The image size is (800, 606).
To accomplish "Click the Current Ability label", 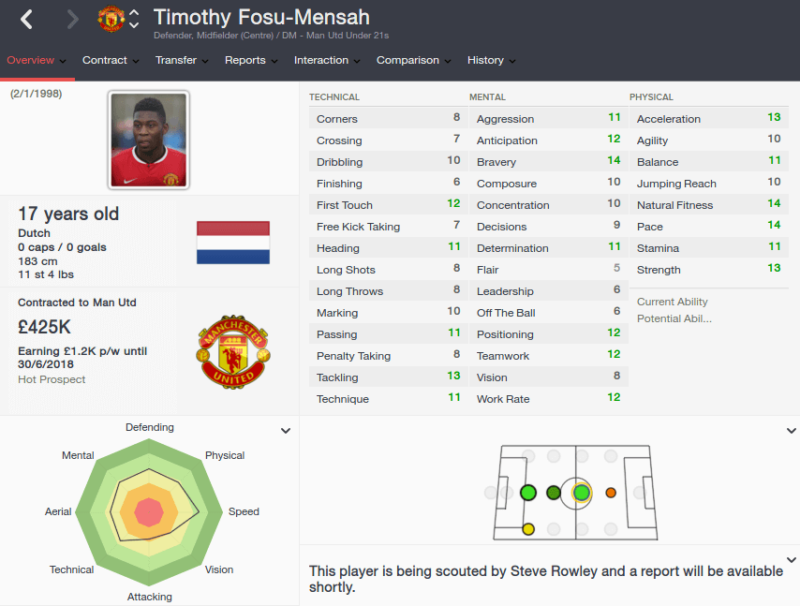I will 672,301.
